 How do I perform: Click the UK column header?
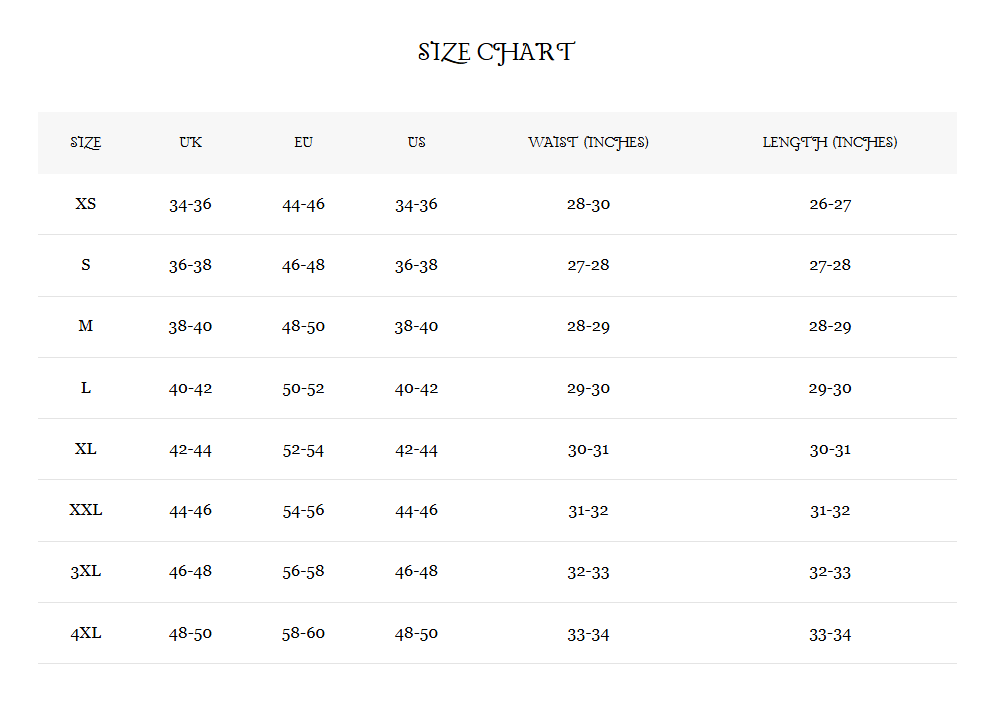coord(190,143)
